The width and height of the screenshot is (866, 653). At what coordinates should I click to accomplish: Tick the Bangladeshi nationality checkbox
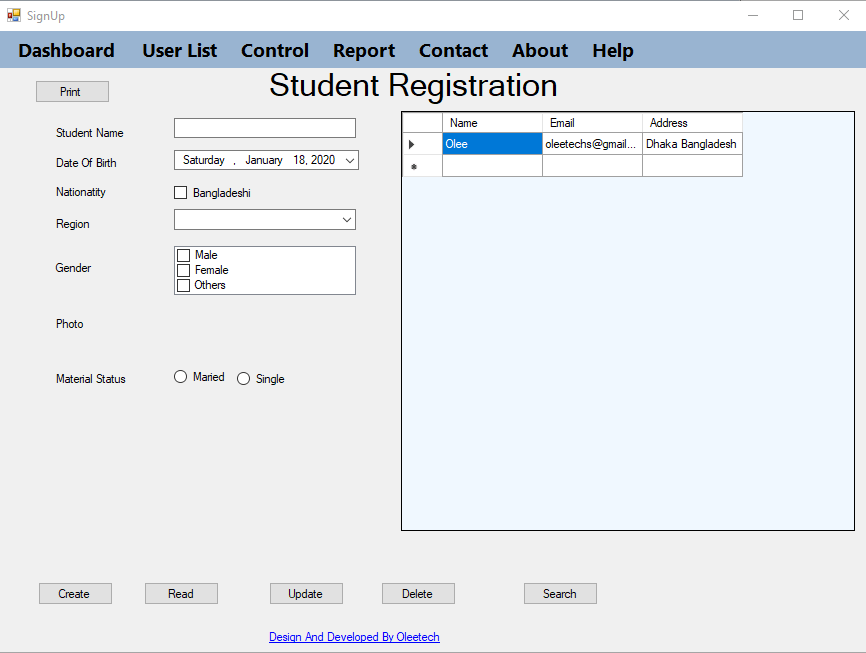coord(181,193)
